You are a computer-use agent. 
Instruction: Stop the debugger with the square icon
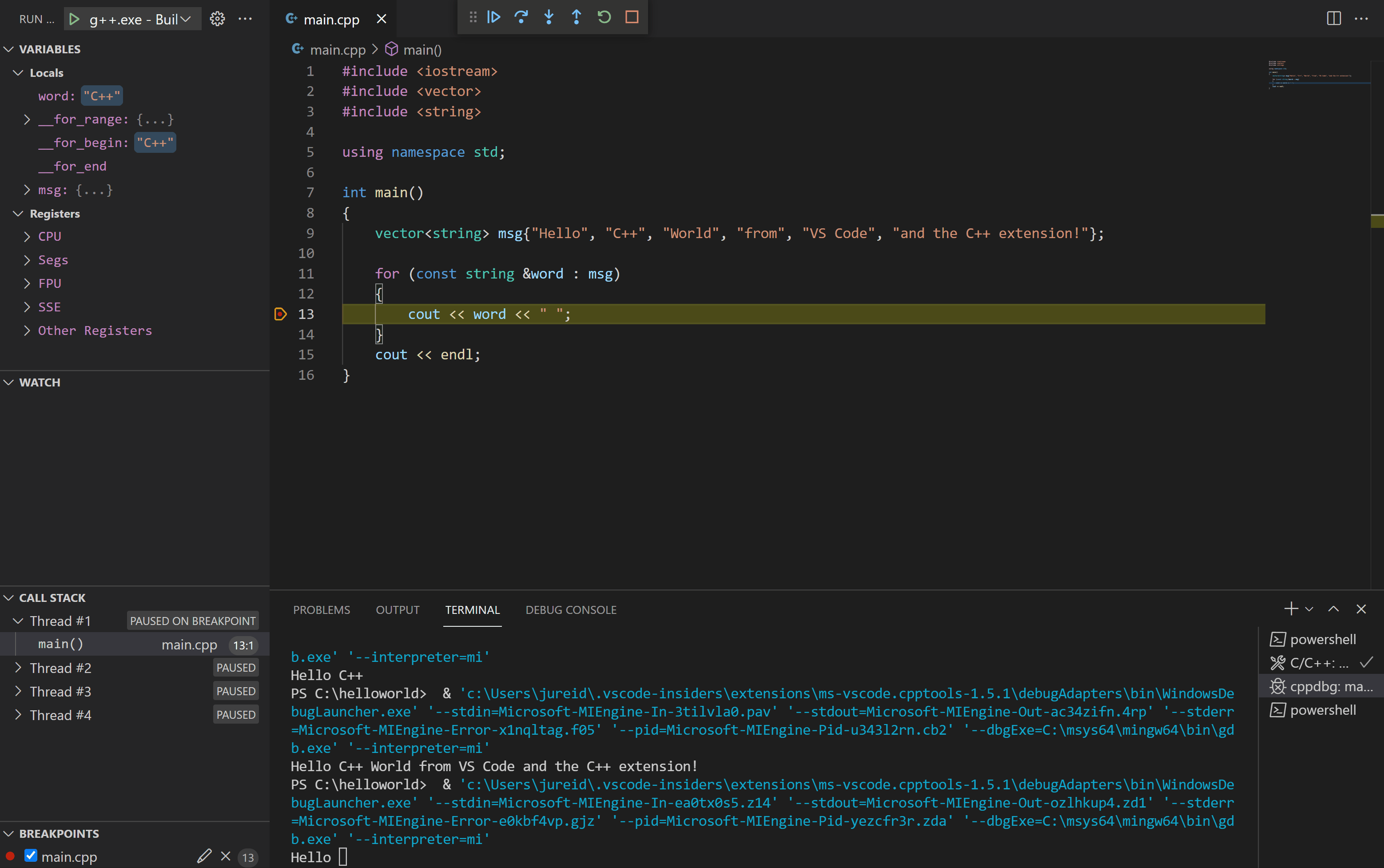coord(632,17)
